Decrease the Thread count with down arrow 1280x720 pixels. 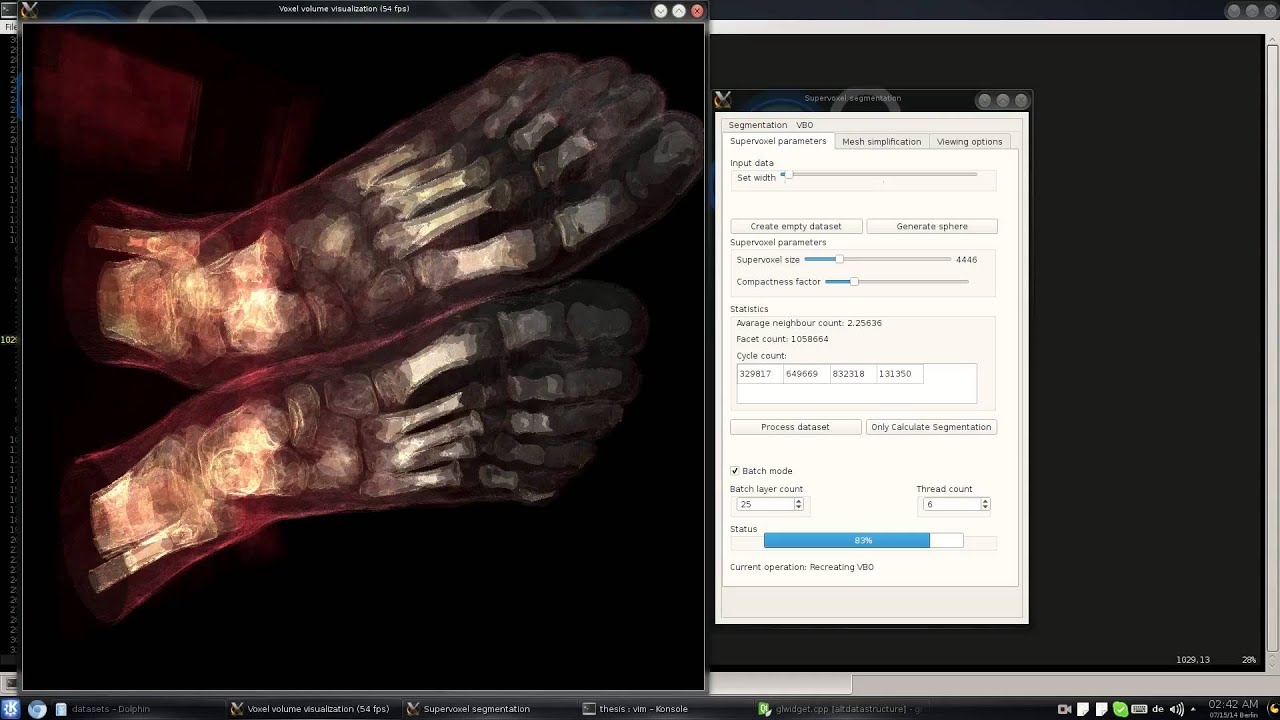click(x=985, y=508)
